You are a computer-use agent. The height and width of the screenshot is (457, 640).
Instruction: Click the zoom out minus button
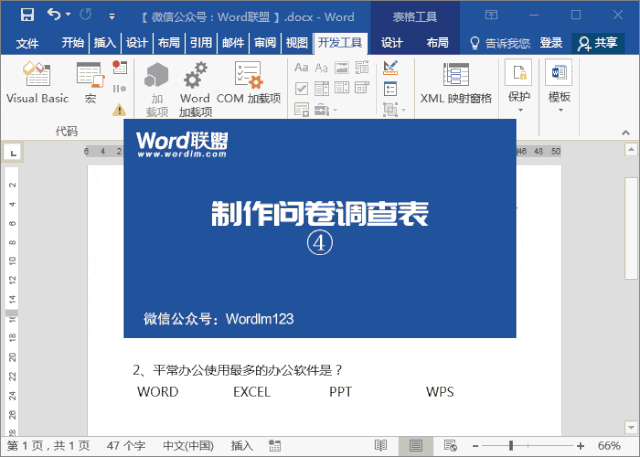tap(475, 446)
